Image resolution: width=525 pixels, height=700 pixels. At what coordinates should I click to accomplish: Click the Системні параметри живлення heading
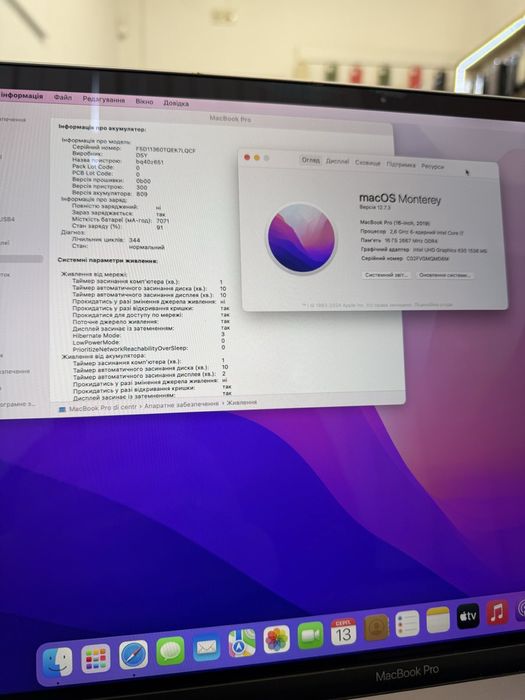107,260
